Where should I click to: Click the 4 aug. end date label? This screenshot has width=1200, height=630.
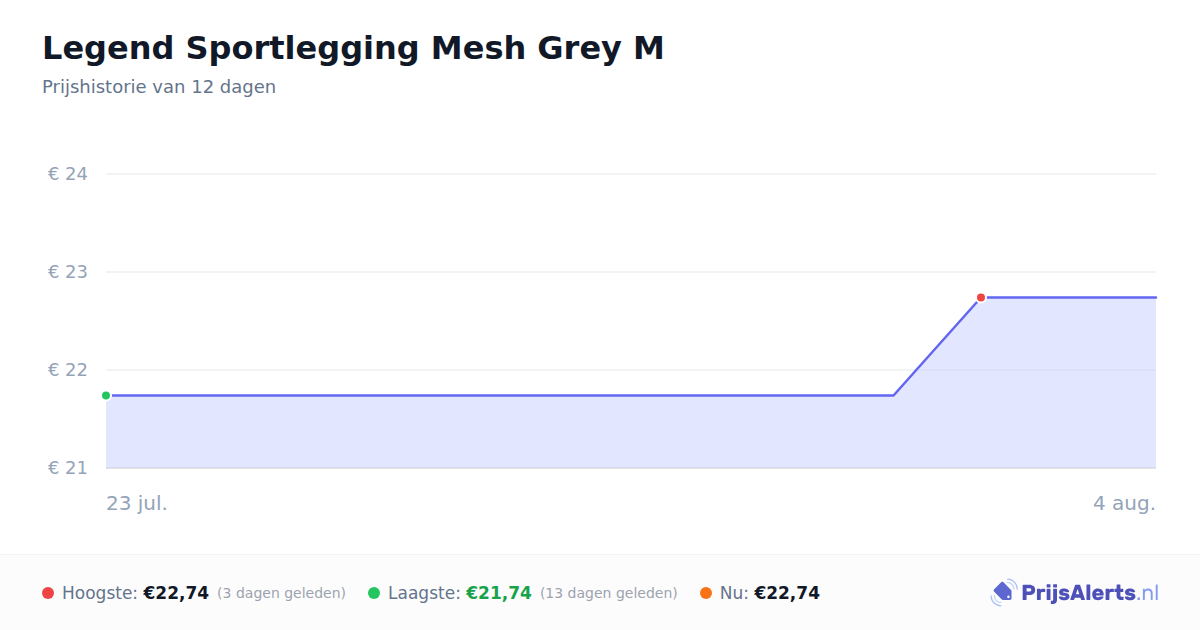(1124, 503)
